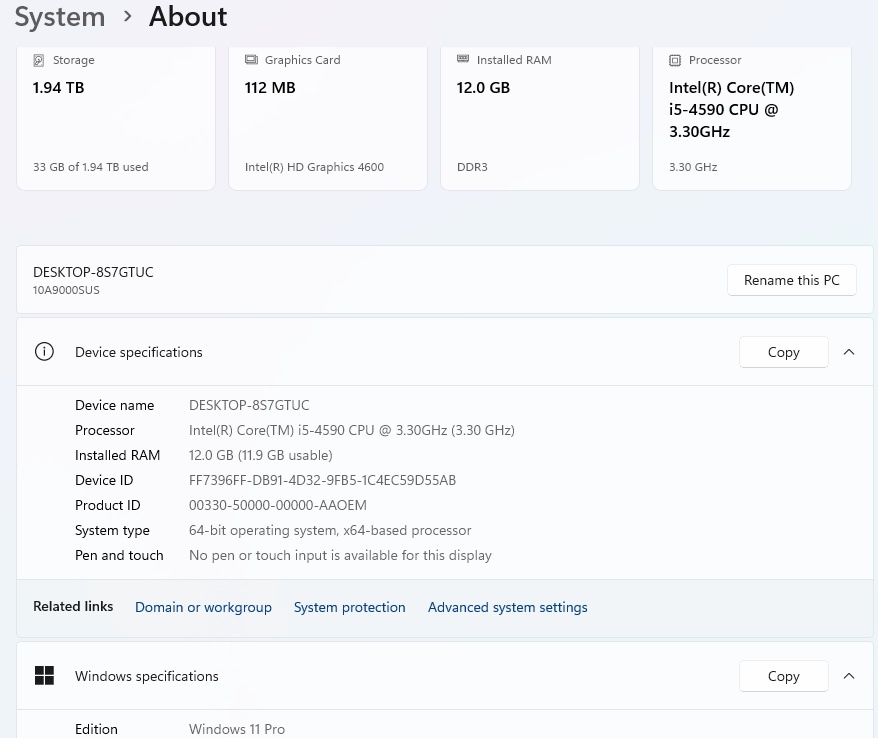Open Domain or workgroup link
The width and height of the screenshot is (881, 738).
pyautogui.click(x=203, y=607)
